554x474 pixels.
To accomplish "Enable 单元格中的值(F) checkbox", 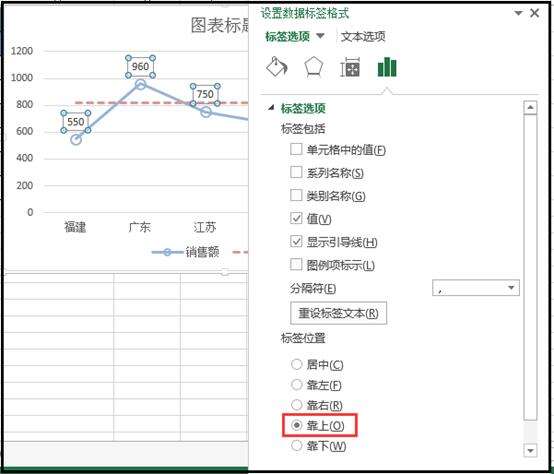I will pyautogui.click(x=296, y=149).
